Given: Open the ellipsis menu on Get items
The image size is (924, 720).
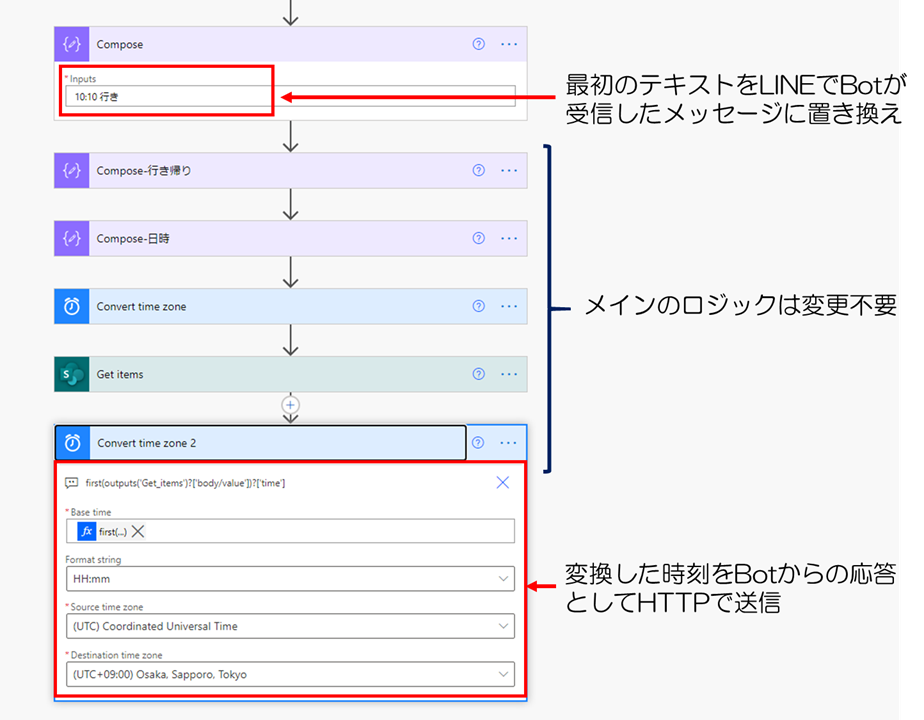Looking at the screenshot, I should (508, 374).
